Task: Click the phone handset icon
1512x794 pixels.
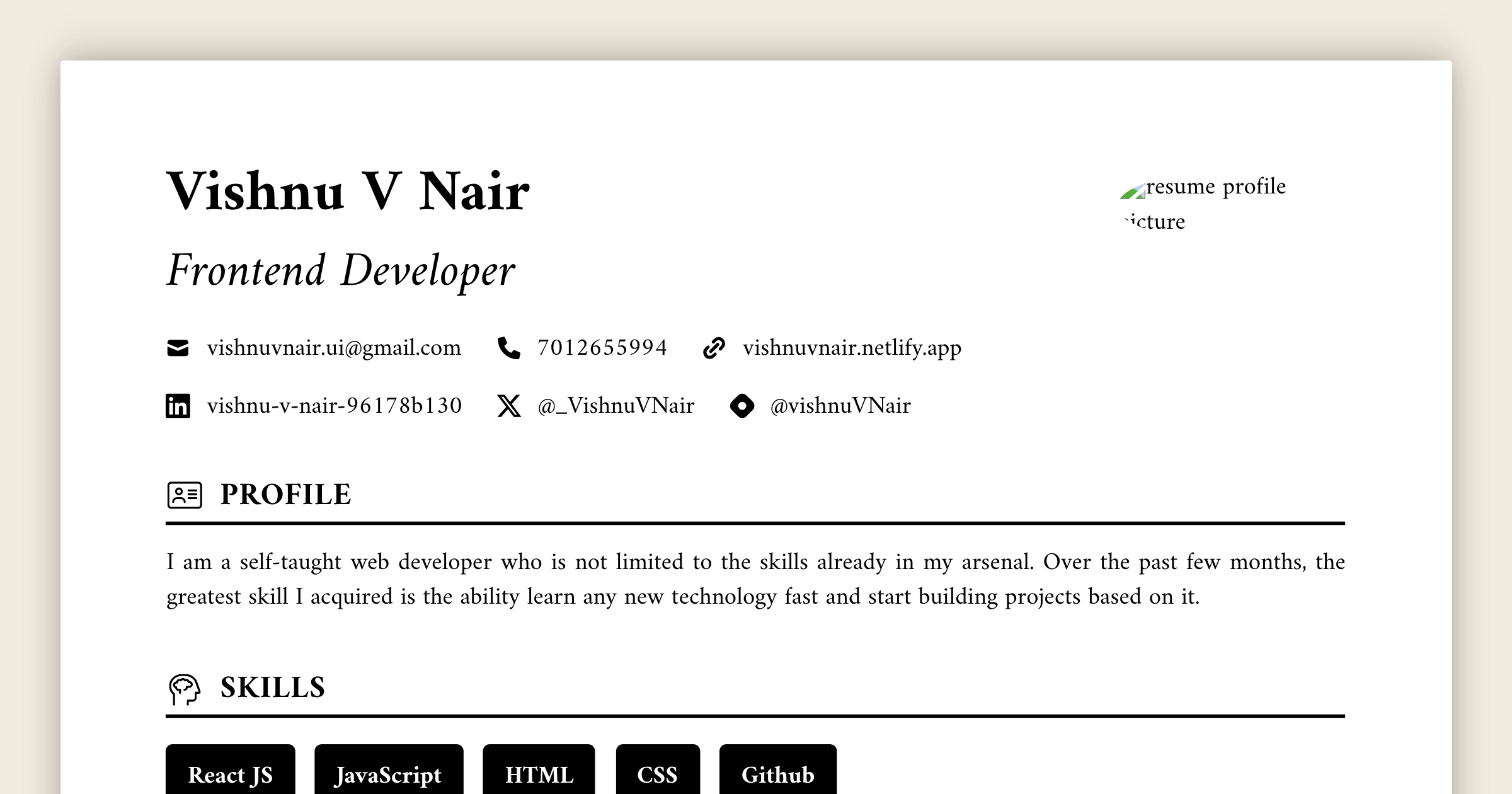Action: [x=508, y=347]
